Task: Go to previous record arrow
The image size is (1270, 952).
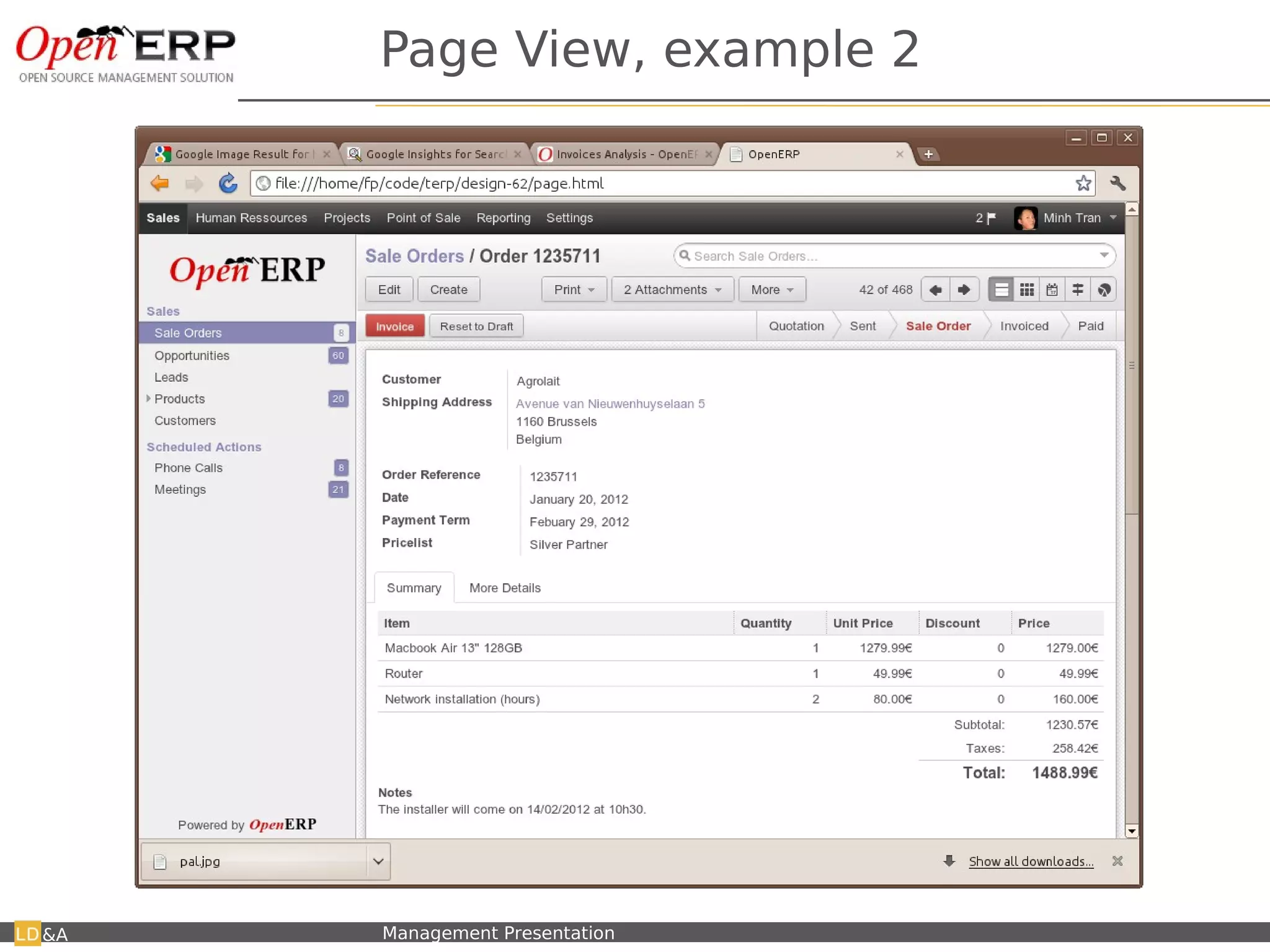Action: coord(936,290)
